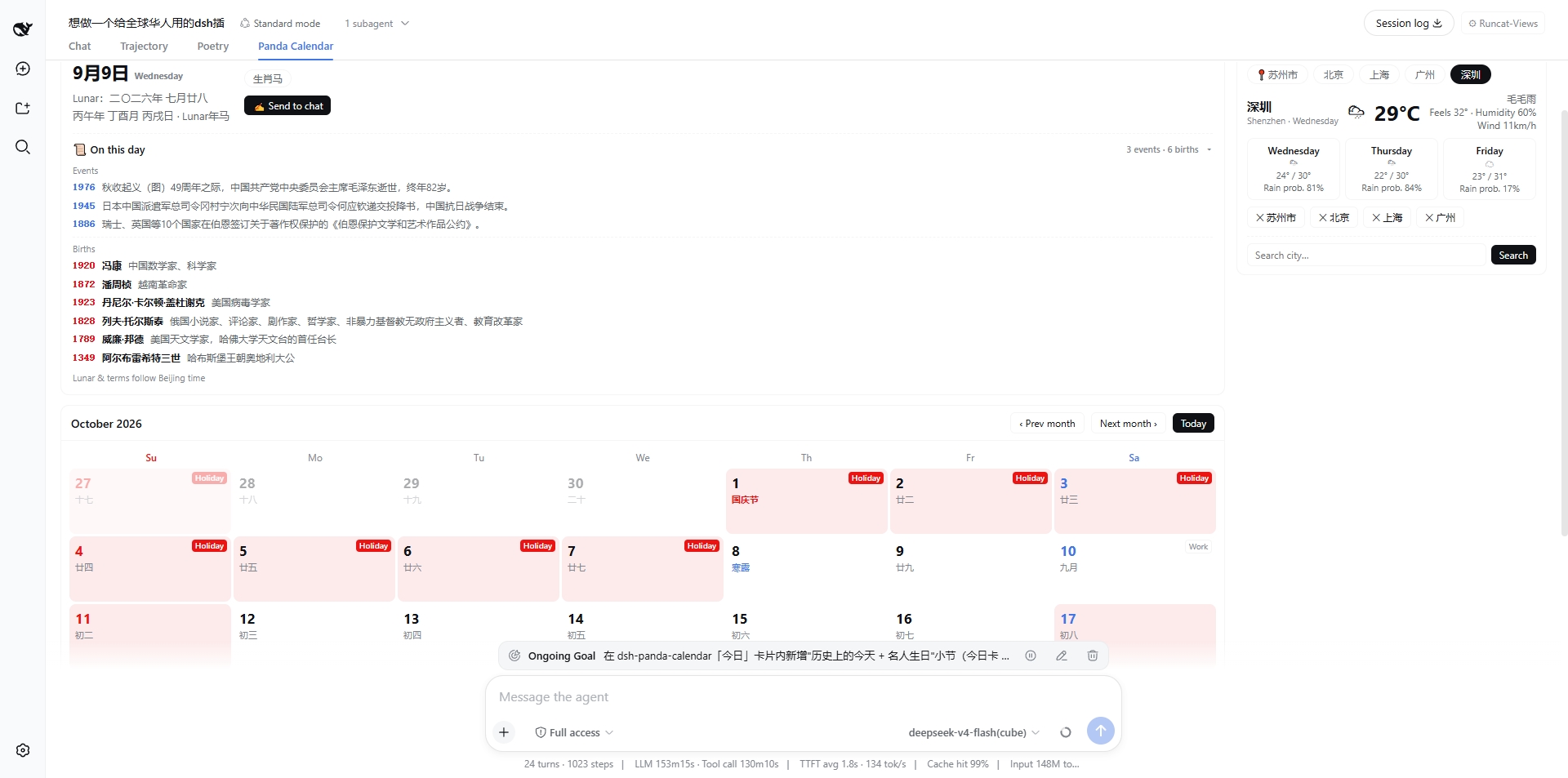Click the loading spinner icon beside model selector
Image resolution: width=1568 pixels, height=778 pixels.
[x=1066, y=732]
